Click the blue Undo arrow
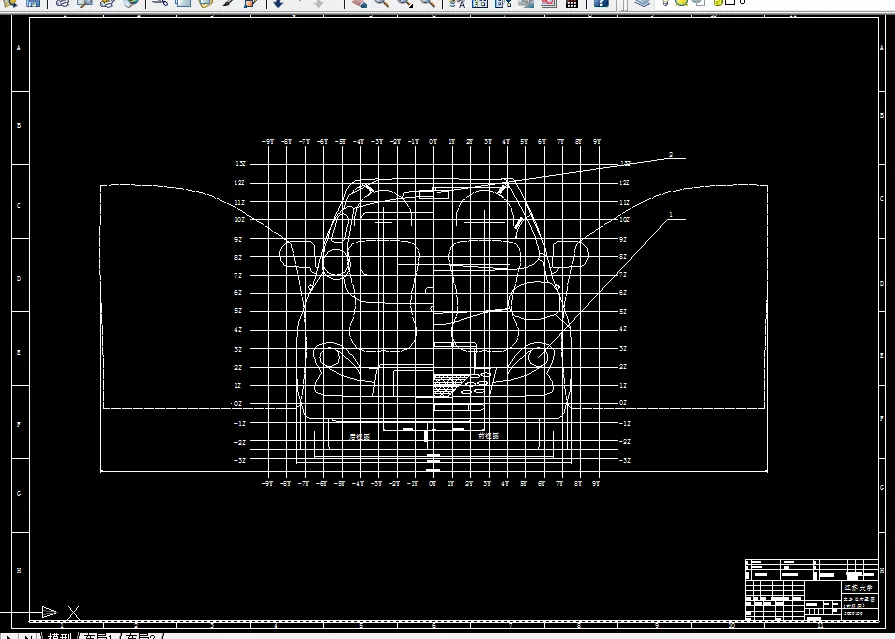Screen dimensions: 895x639 tap(279, 3)
